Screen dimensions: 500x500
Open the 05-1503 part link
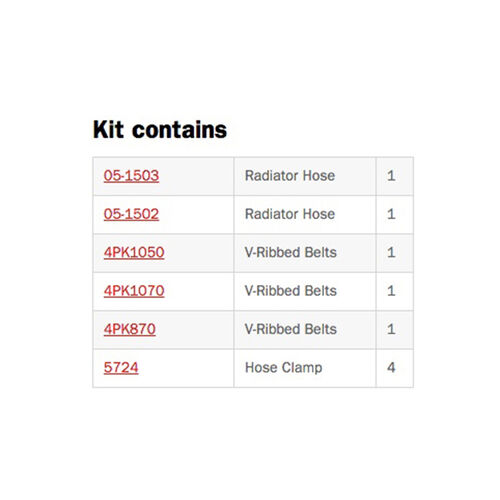coord(131,176)
